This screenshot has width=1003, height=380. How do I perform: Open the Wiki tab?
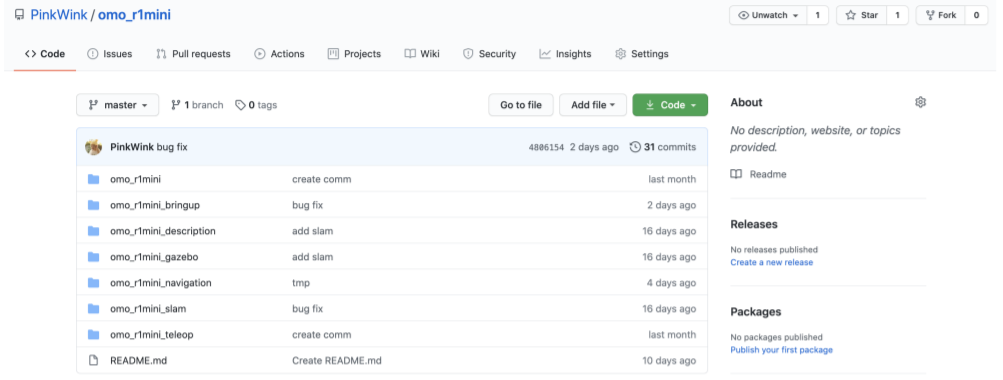(x=422, y=54)
